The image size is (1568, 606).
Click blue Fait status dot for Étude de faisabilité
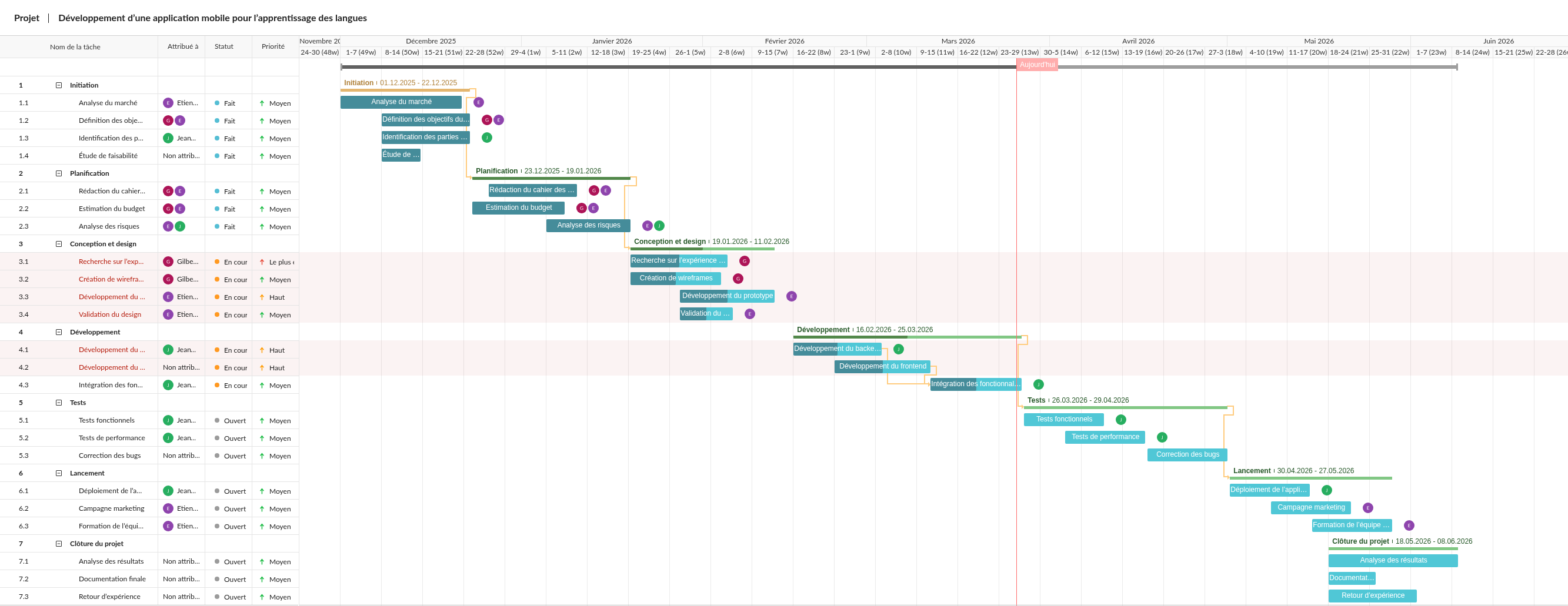coord(217,156)
